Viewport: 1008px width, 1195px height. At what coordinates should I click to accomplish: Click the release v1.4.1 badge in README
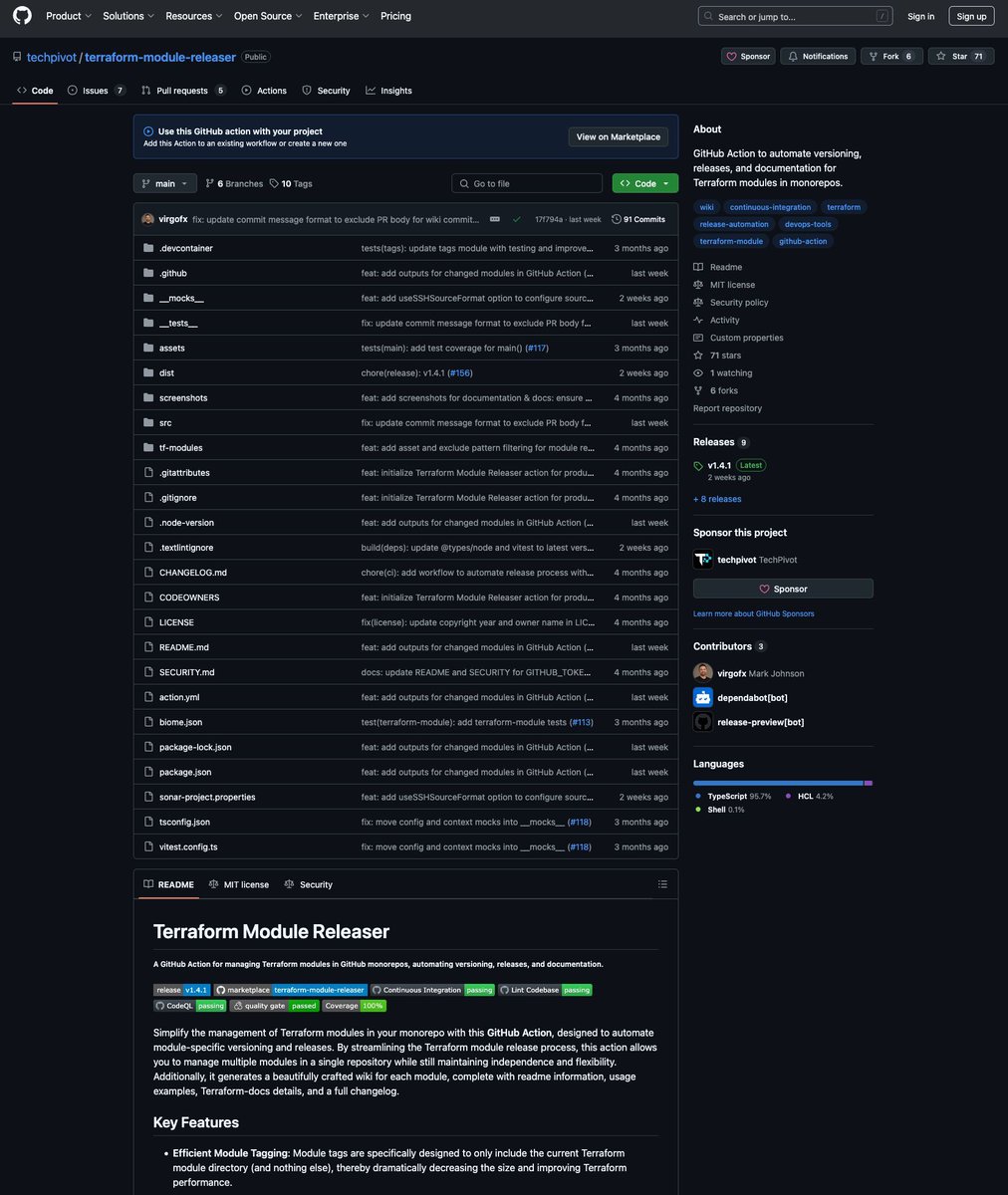[181, 990]
